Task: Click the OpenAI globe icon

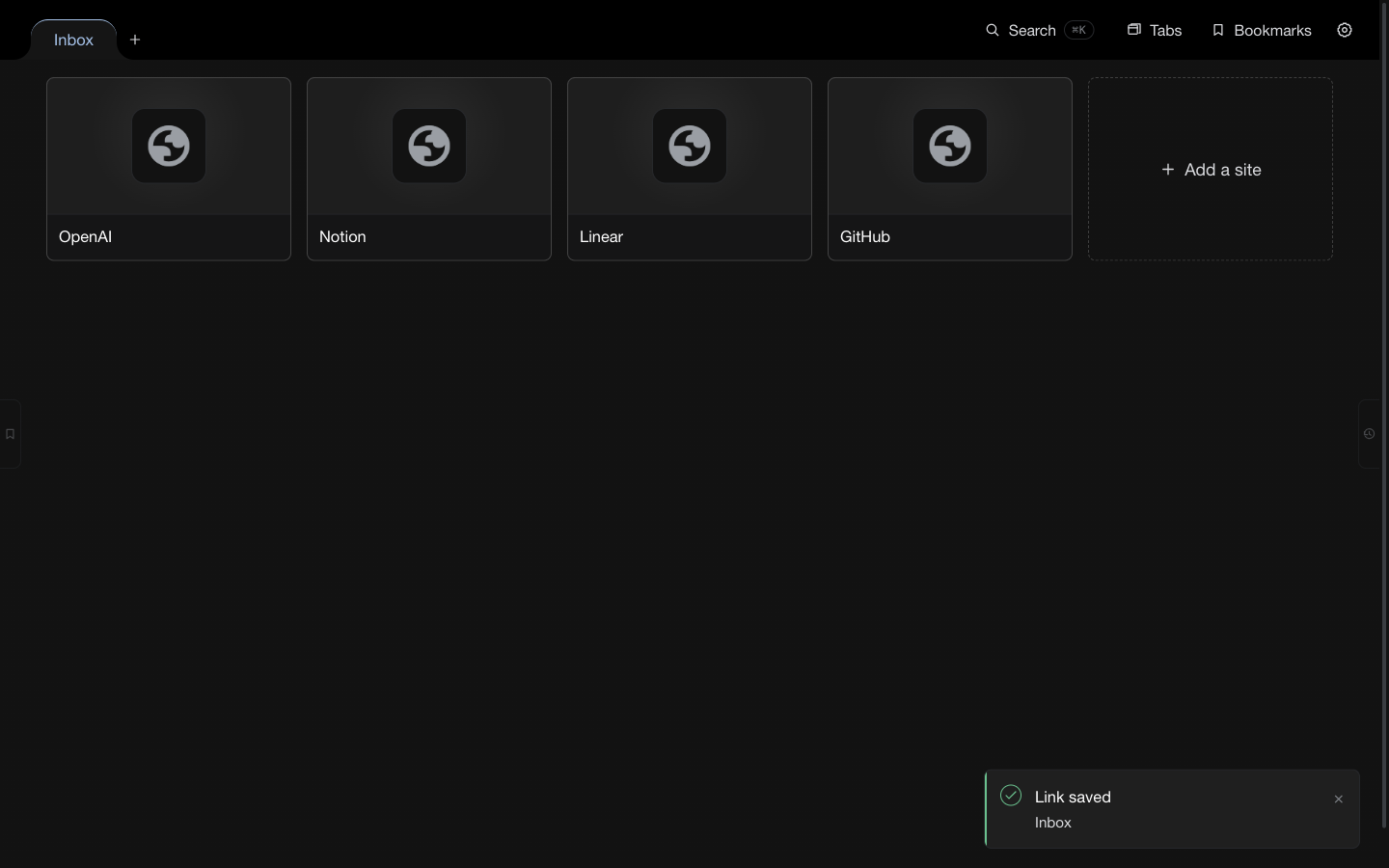Action: point(169,146)
